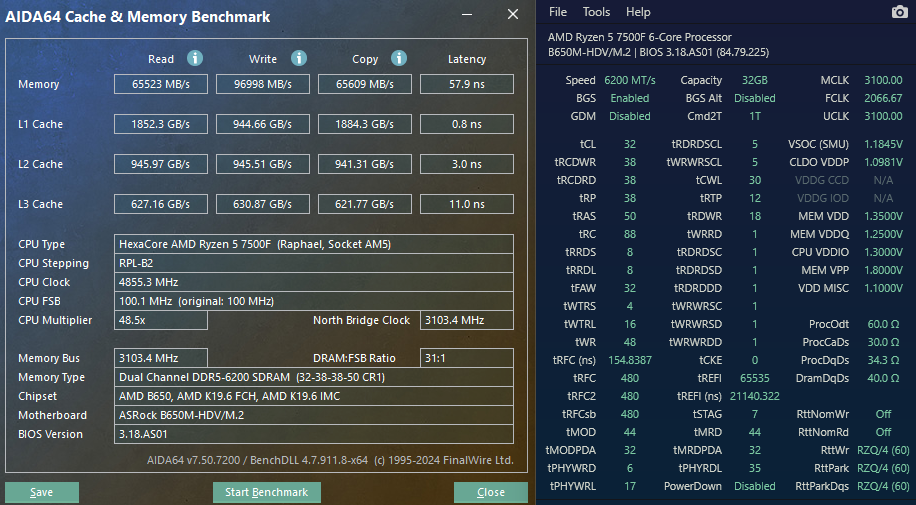Select L2 Cache Copy 941.31 GB/s
Image resolution: width=916 pixels, height=505 pixels.
coord(365,164)
